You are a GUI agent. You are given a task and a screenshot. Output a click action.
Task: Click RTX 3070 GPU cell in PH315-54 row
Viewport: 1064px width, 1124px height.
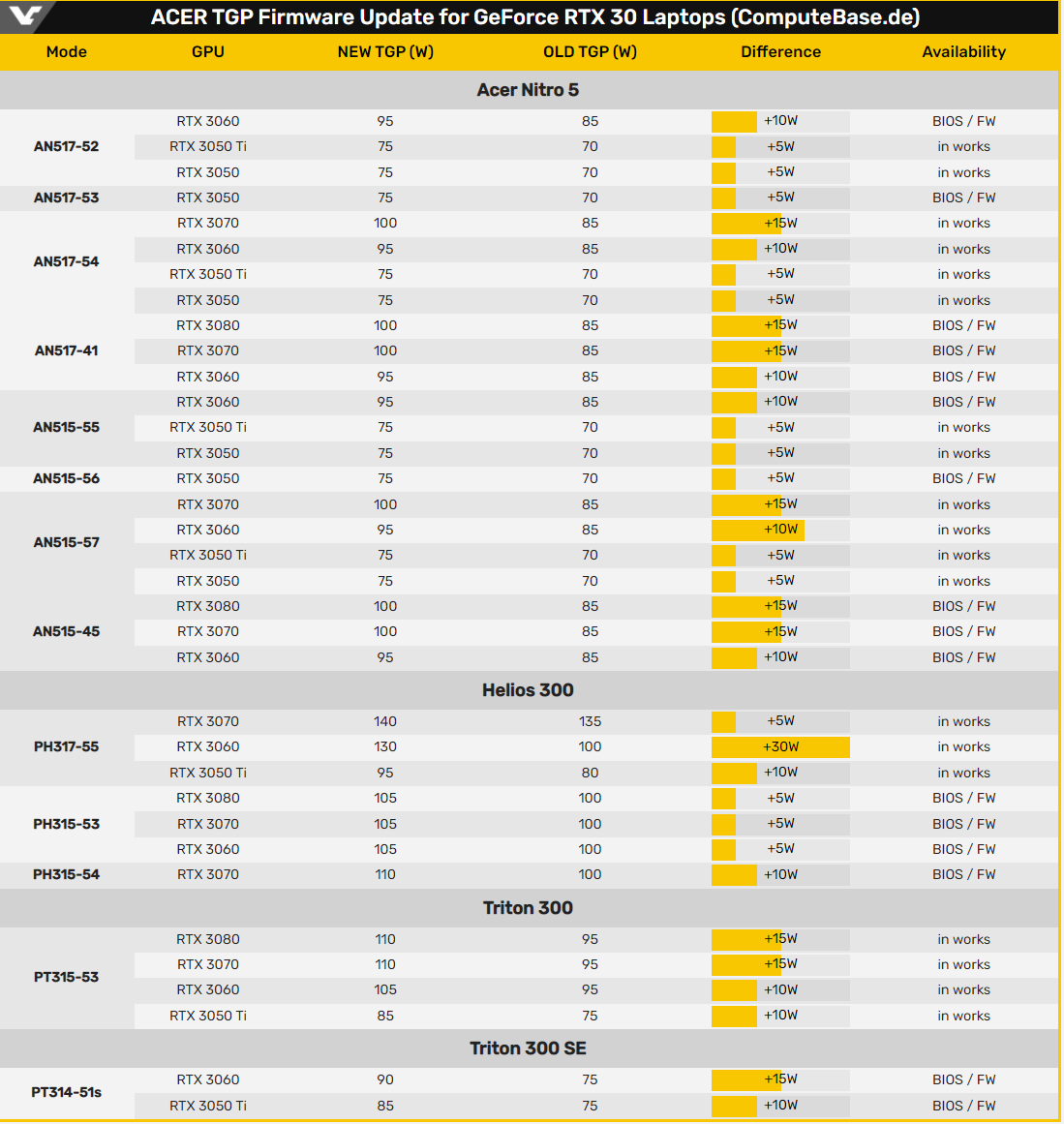[208, 874]
